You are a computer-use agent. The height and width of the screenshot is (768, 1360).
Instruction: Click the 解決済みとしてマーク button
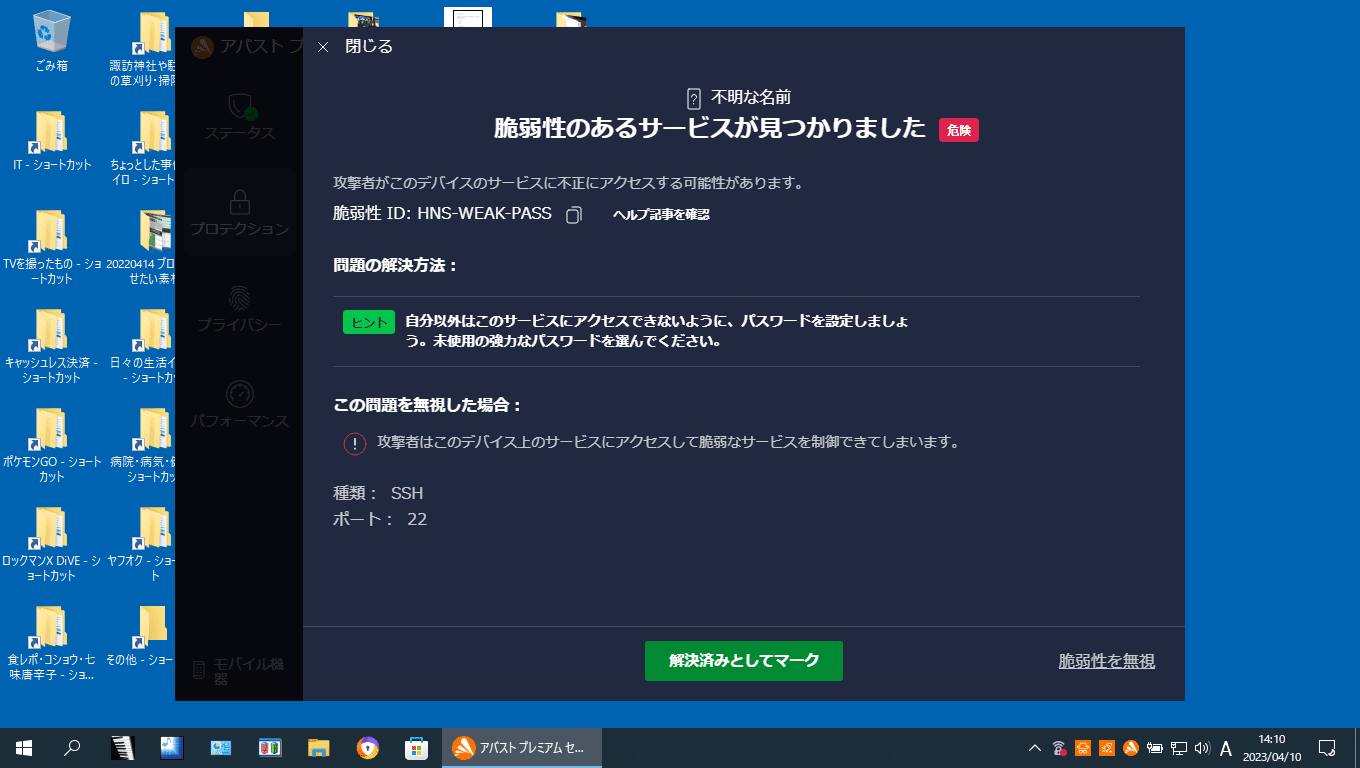tap(744, 661)
